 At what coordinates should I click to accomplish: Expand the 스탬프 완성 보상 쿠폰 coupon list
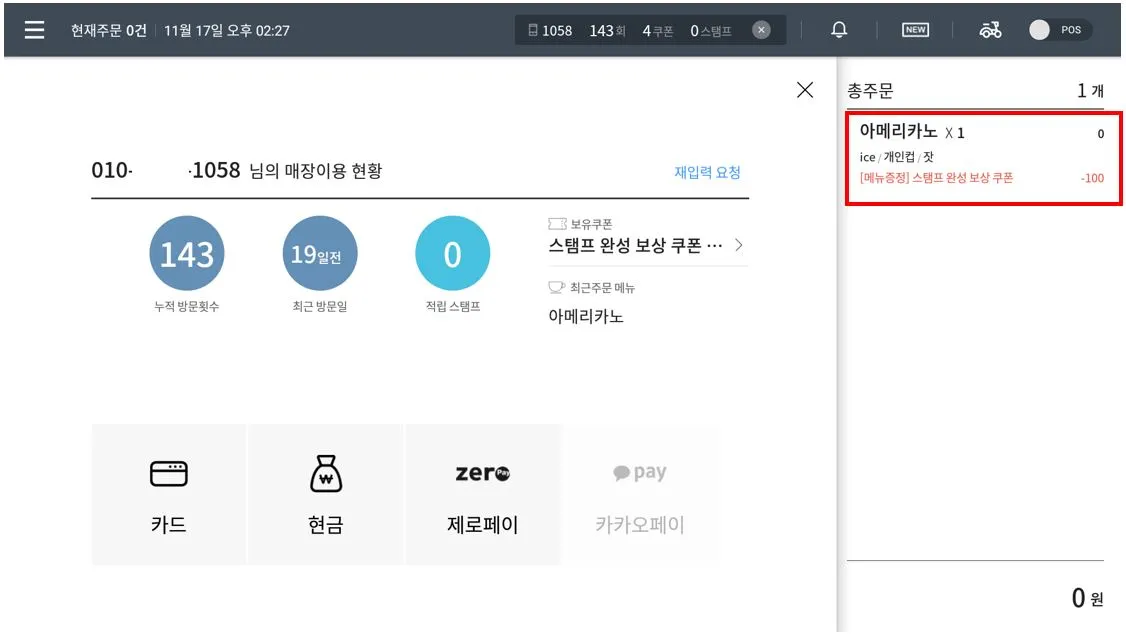point(647,246)
